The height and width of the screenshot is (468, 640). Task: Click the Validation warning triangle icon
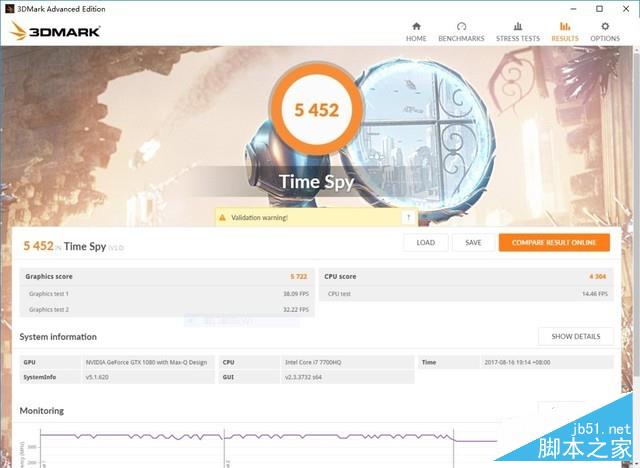click(x=222, y=217)
